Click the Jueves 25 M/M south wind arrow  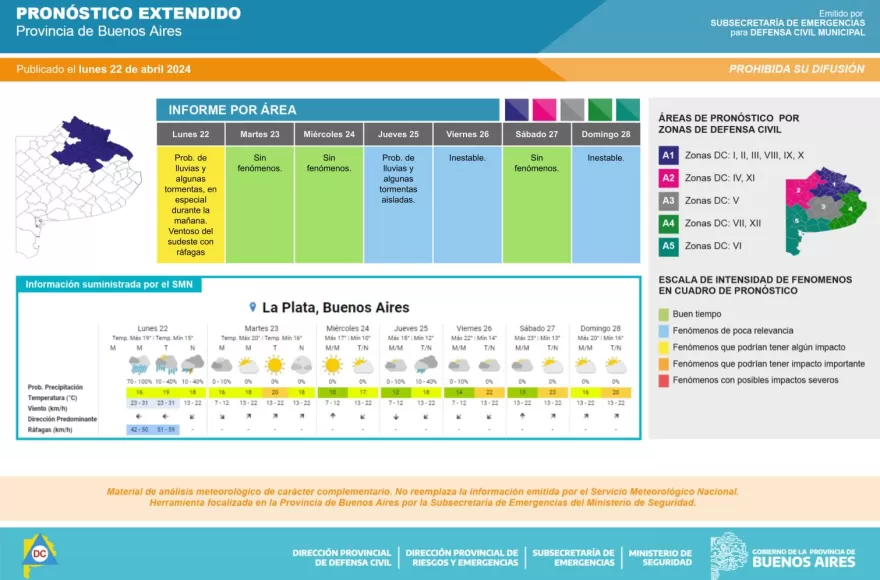coord(396,417)
